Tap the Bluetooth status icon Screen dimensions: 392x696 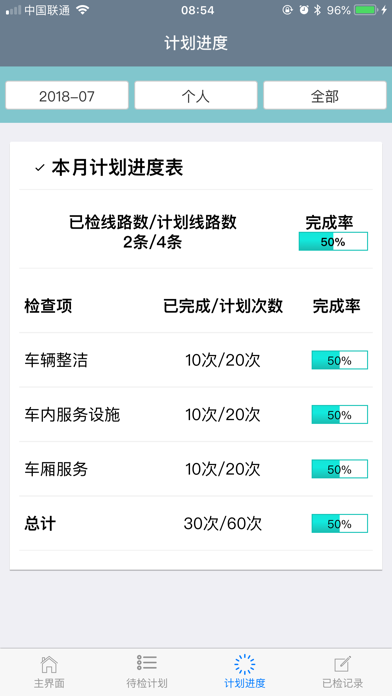click(x=317, y=10)
